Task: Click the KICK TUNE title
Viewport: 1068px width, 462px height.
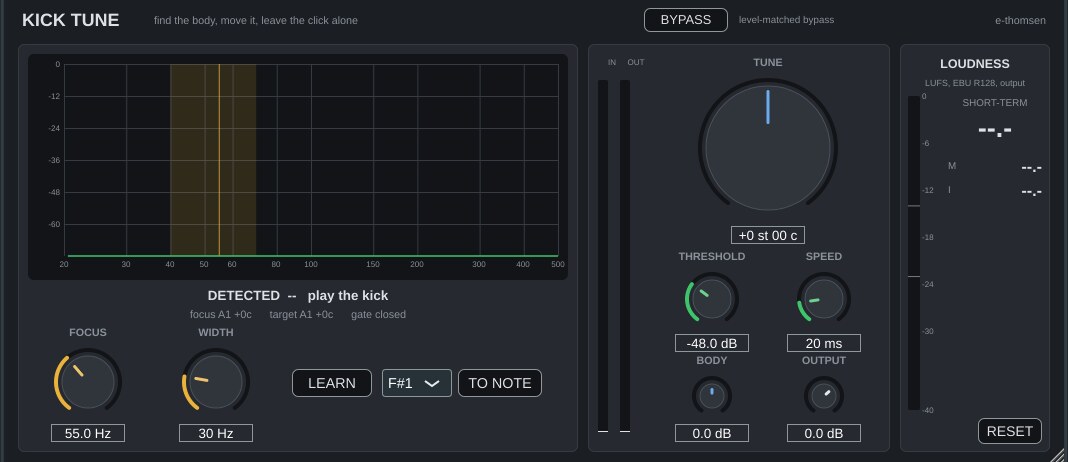Action: click(70, 20)
